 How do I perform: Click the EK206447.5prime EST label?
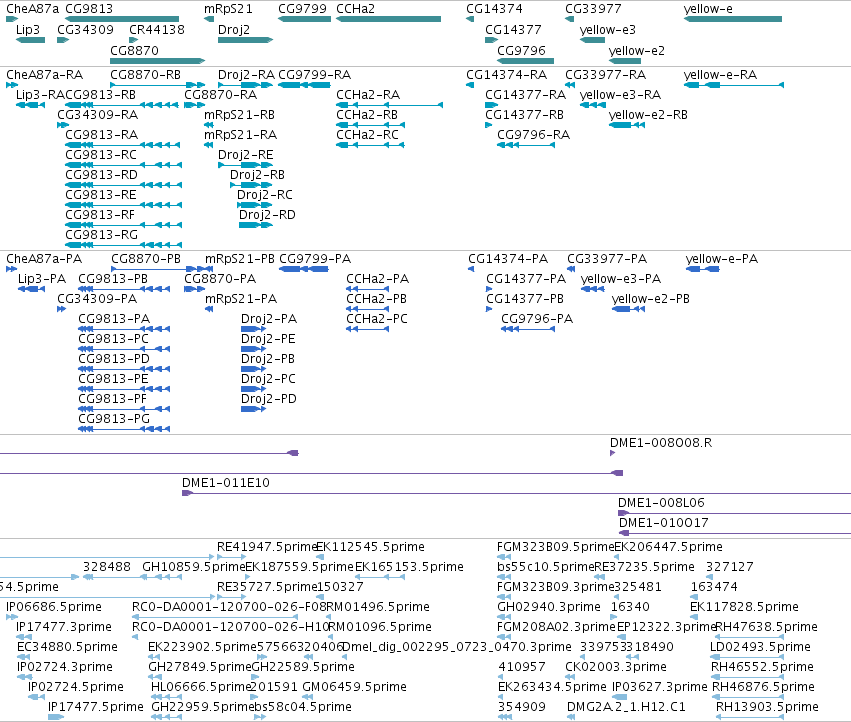[x=668, y=547]
